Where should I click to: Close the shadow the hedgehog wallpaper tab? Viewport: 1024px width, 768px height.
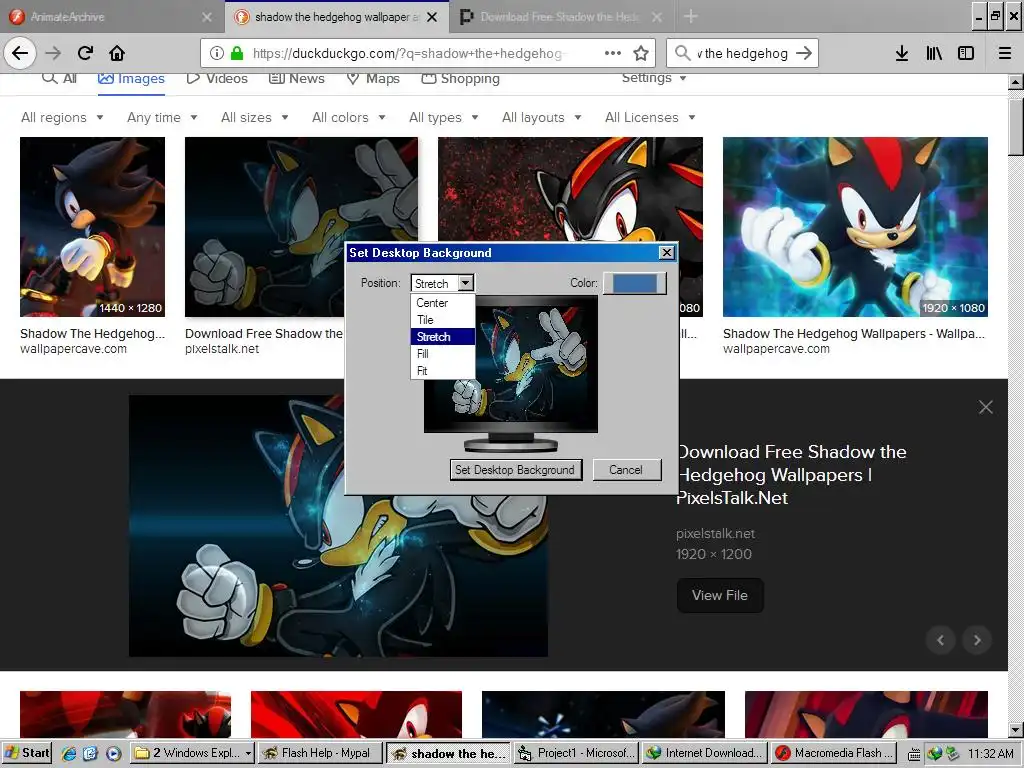pos(432,17)
